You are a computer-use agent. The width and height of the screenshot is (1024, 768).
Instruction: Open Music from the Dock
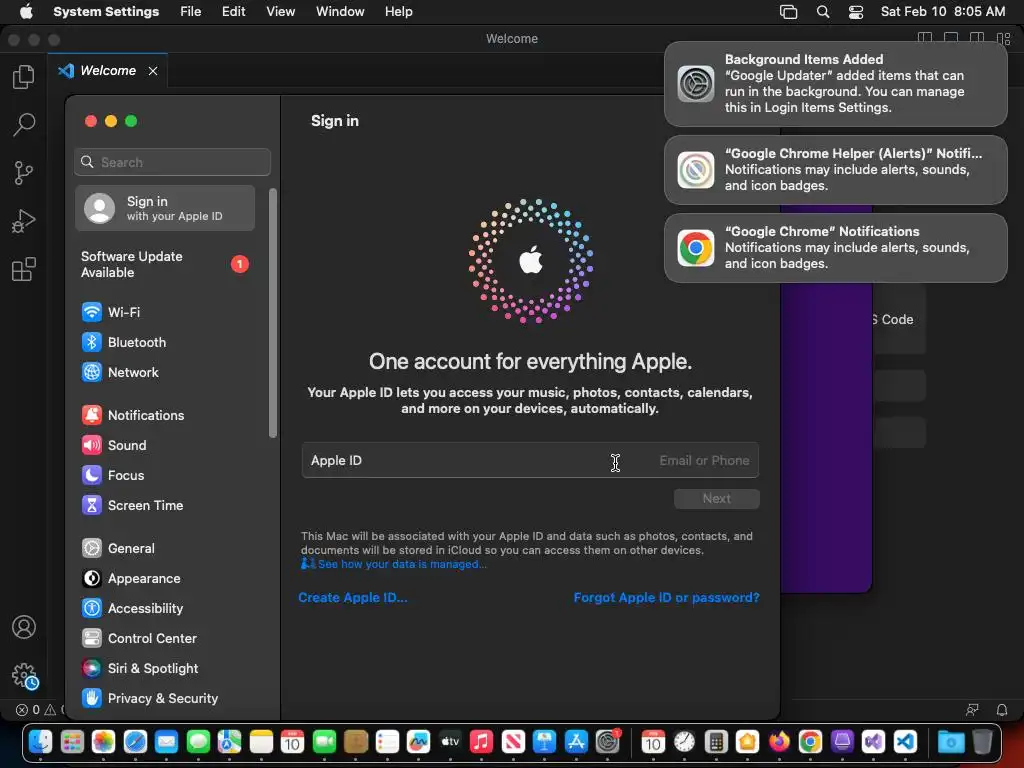click(481, 742)
